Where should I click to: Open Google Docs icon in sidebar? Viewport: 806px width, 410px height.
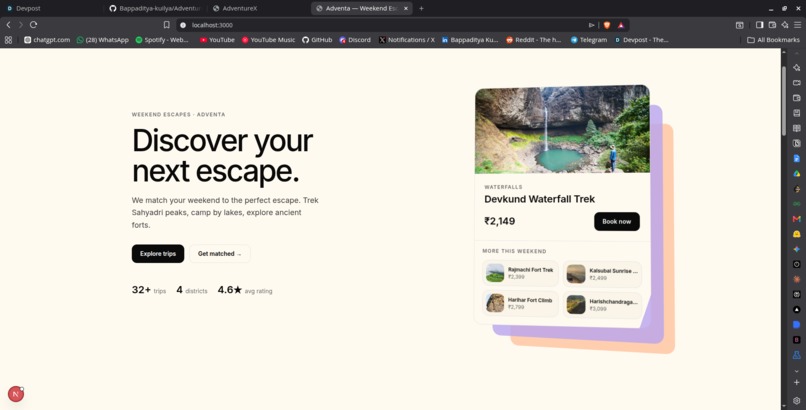click(796, 159)
